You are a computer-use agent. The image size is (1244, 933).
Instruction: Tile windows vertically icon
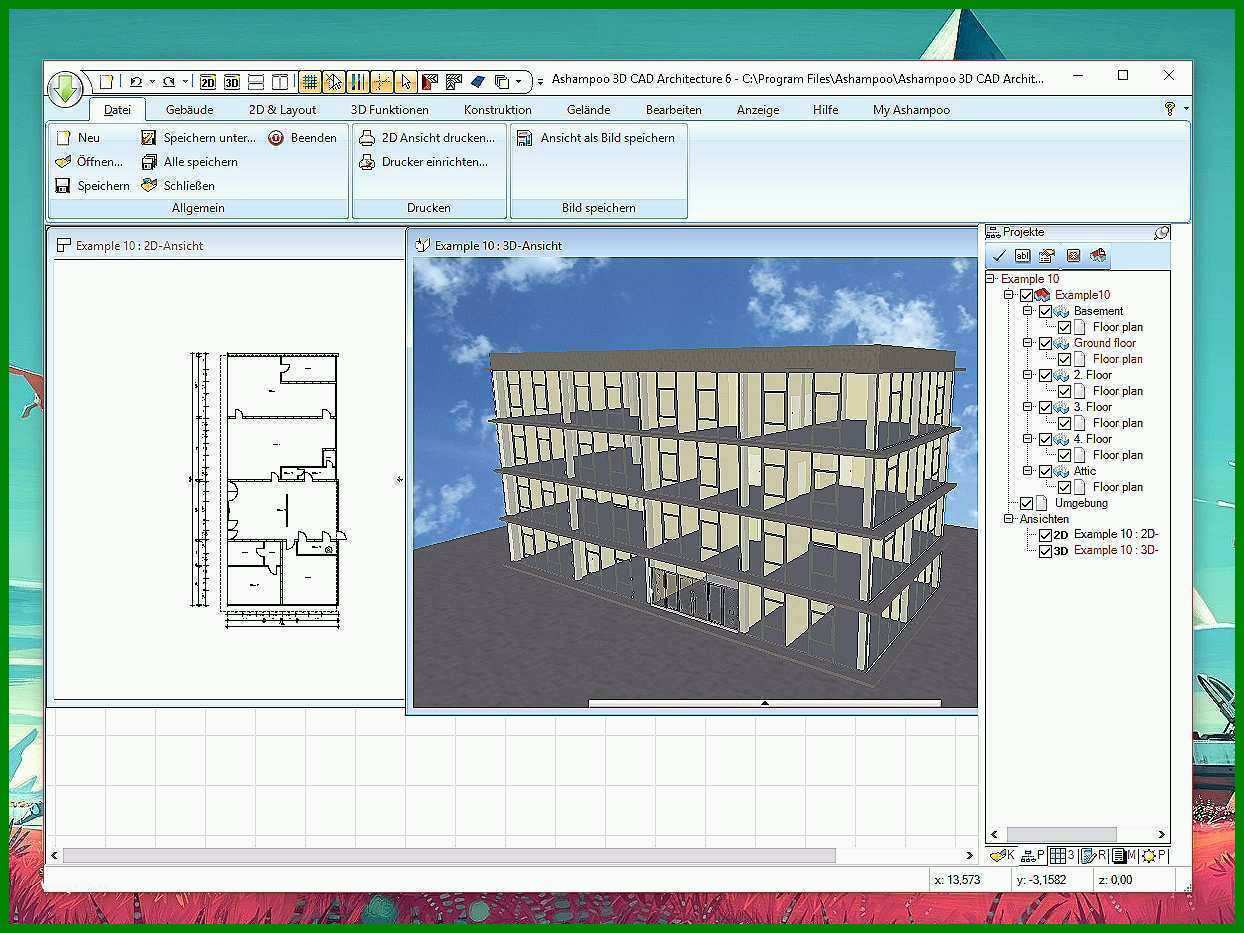pyautogui.click(x=280, y=82)
